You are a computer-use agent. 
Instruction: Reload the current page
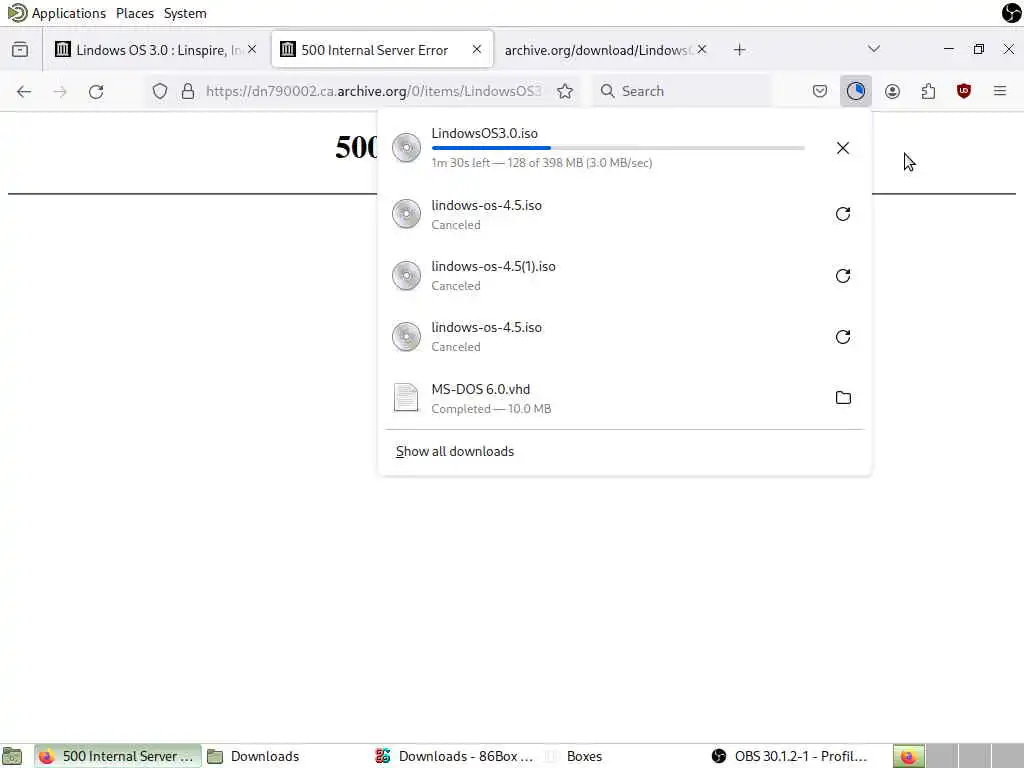point(96,91)
